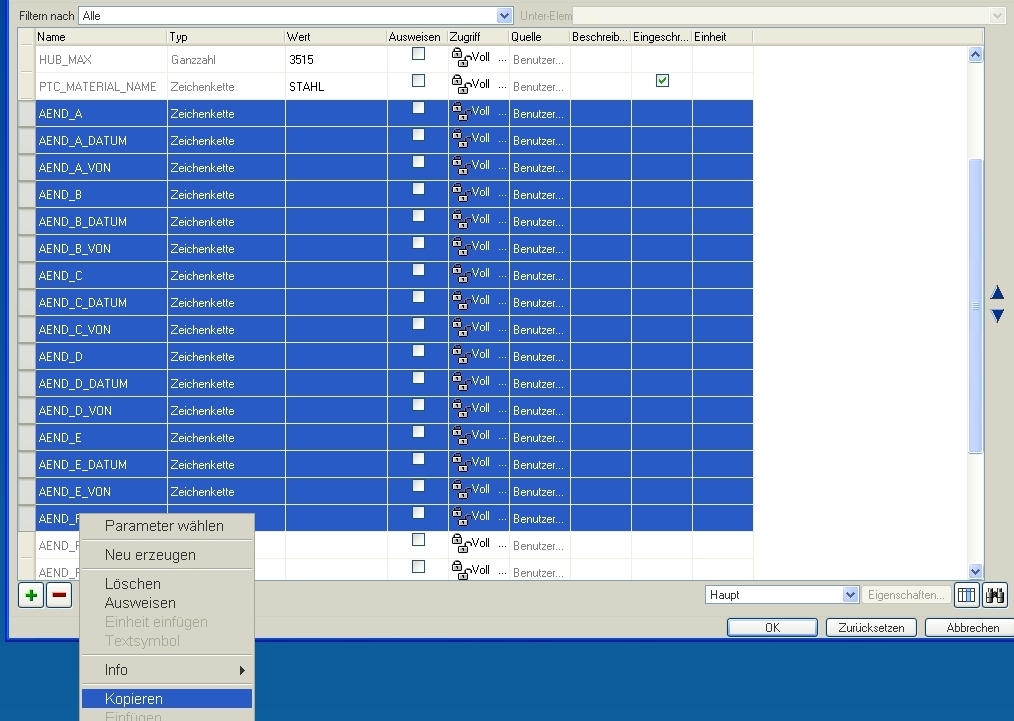Open the Haupt dropdown list
The image size is (1014, 721).
850,595
